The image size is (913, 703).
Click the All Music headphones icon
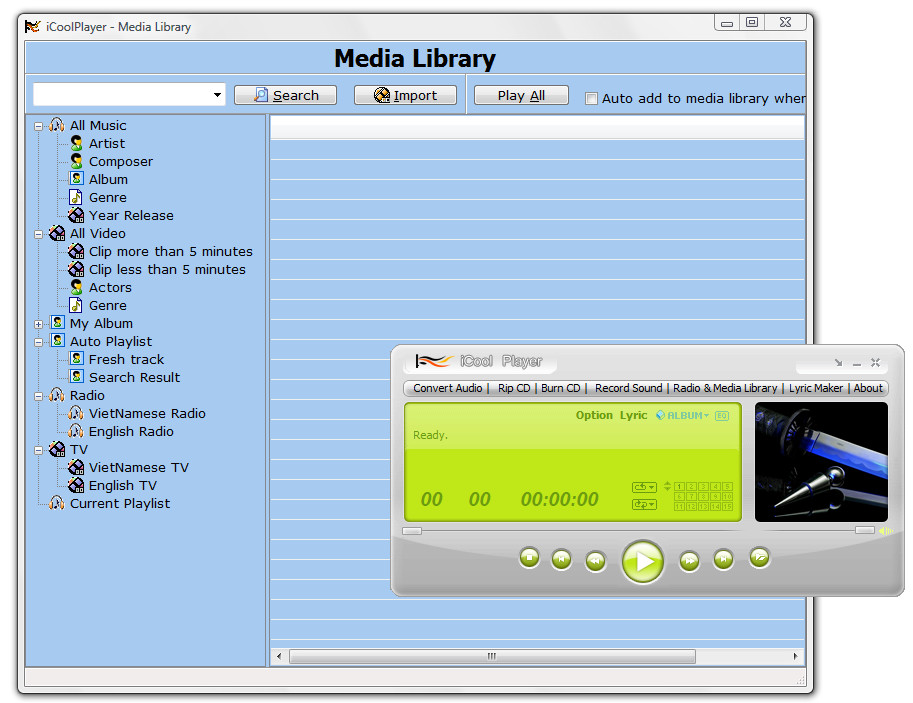[x=57, y=125]
